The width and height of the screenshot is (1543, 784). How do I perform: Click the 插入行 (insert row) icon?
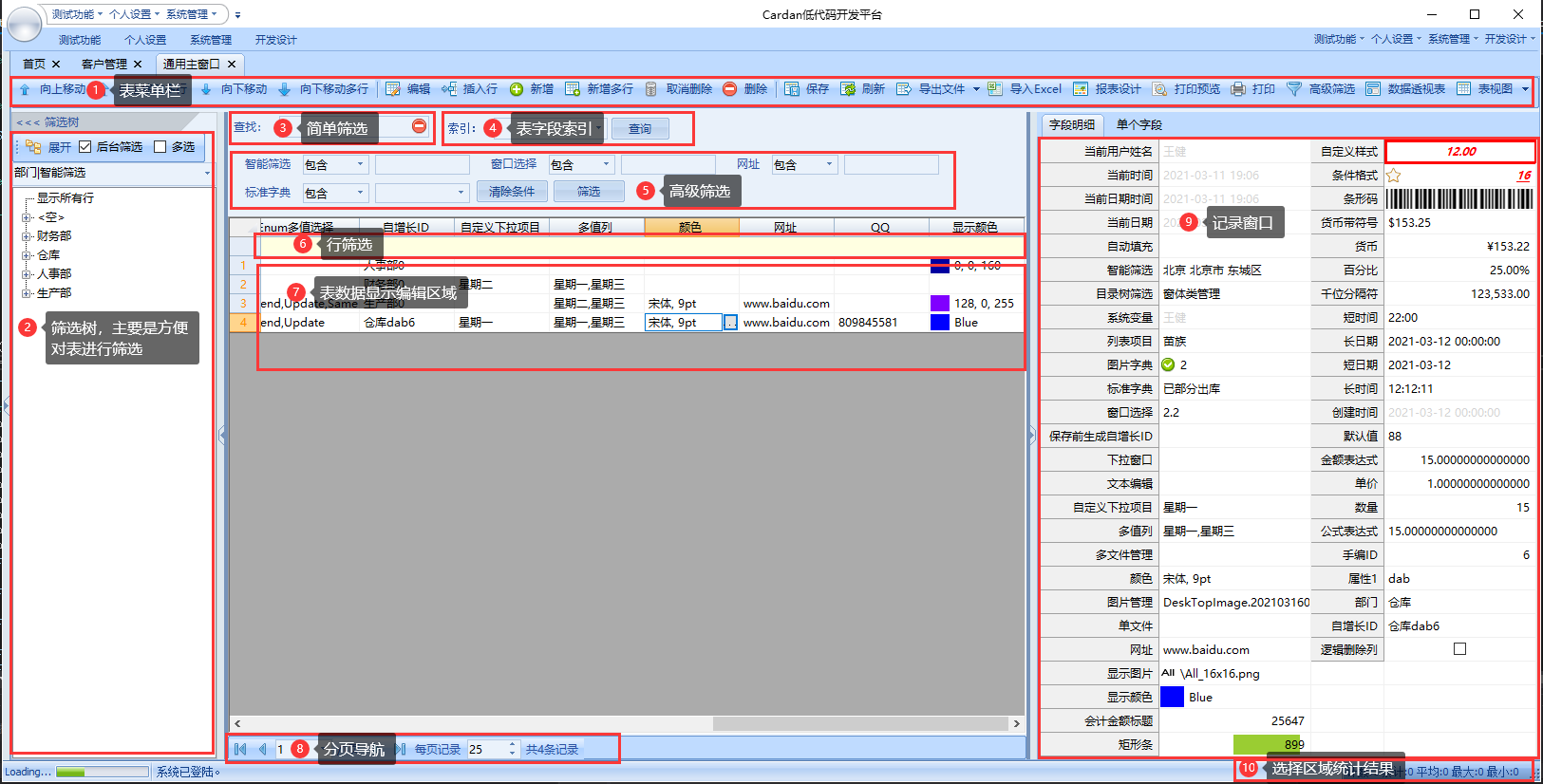[449, 89]
